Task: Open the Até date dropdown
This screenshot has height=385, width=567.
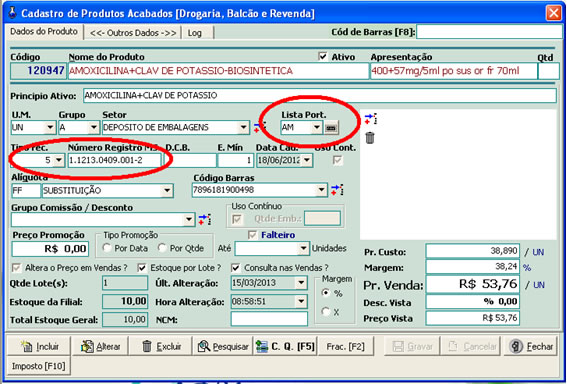Action: 303,248
